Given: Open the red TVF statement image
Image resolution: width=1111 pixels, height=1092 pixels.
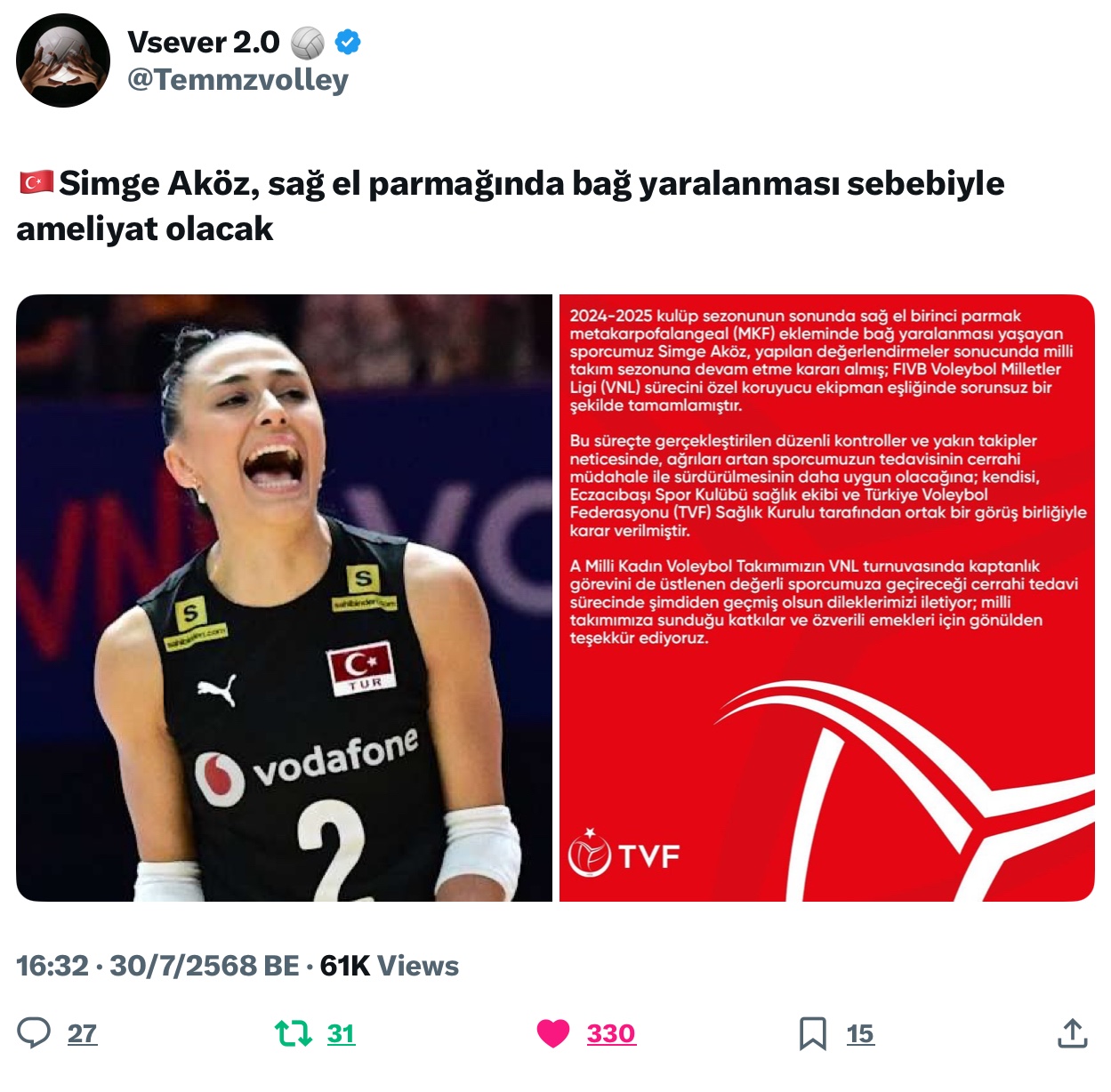Looking at the screenshot, I should (x=826, y=598).
